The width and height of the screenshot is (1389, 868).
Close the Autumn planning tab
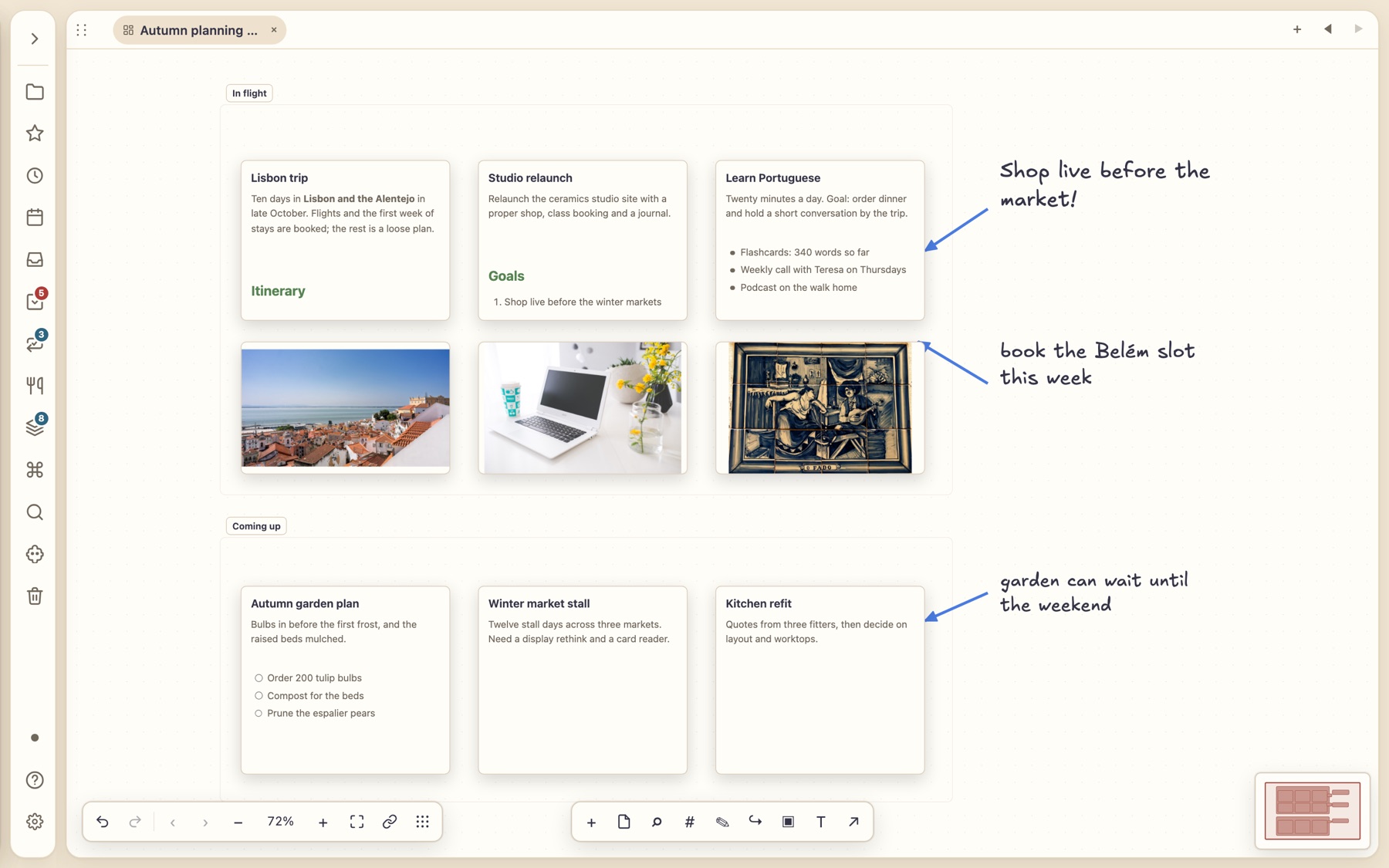(274, 30)
